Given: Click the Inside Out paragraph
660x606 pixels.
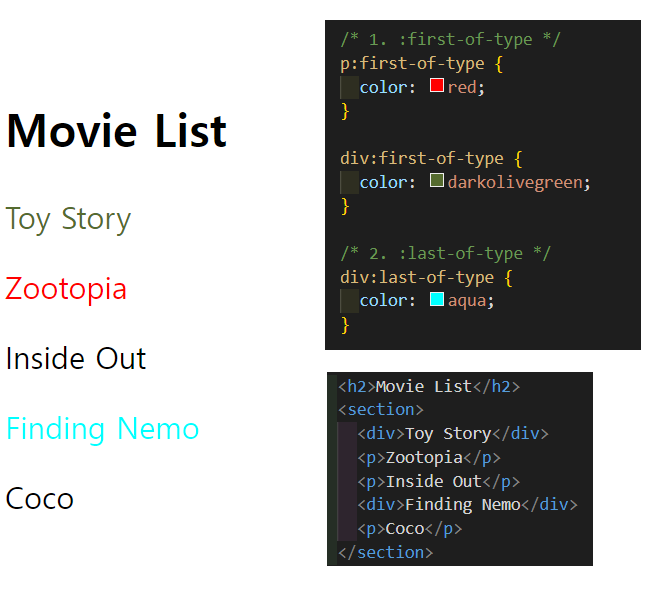Looking at the screenshot, I should 76,359.
